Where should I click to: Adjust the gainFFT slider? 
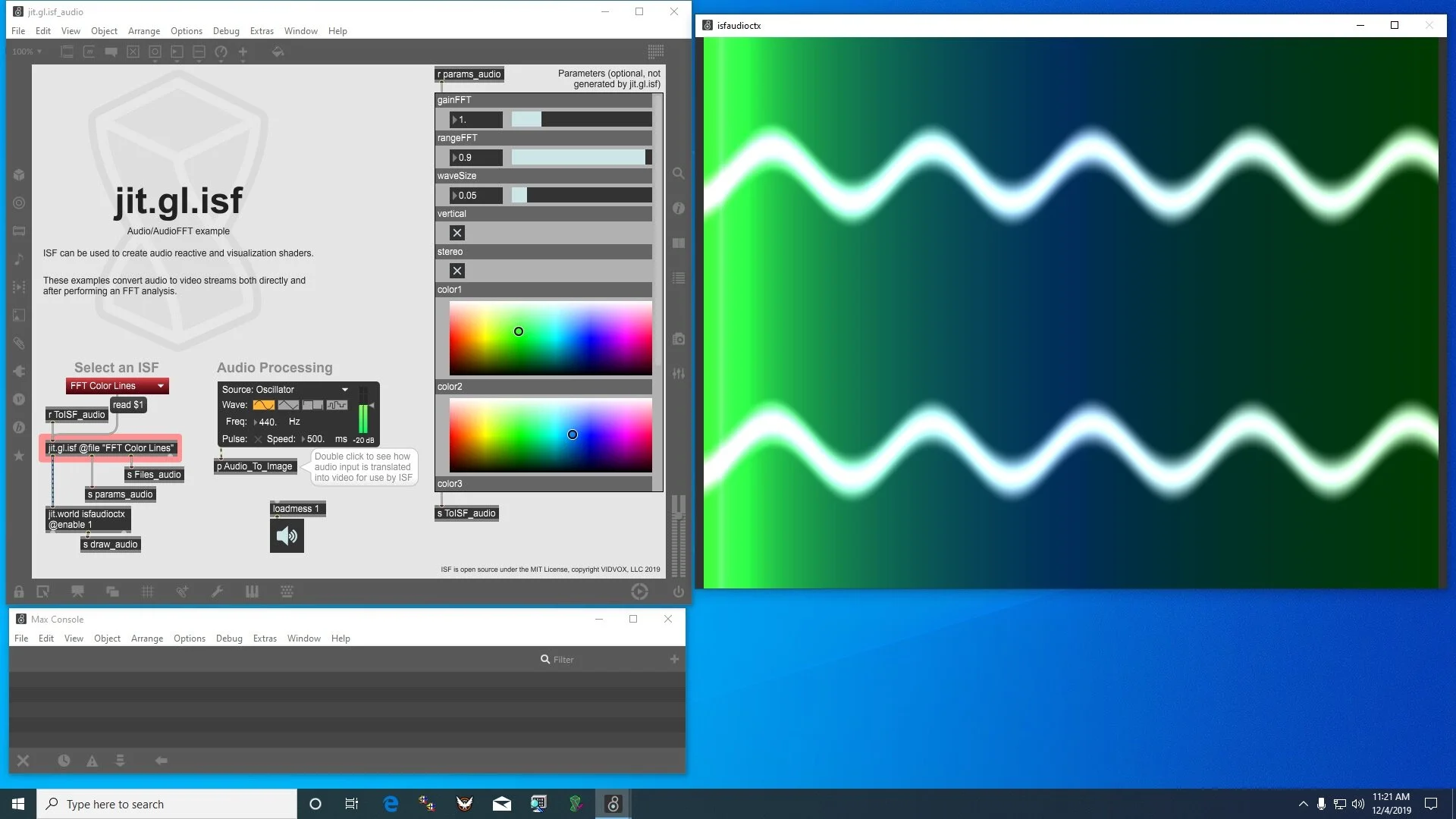[582, 119]
